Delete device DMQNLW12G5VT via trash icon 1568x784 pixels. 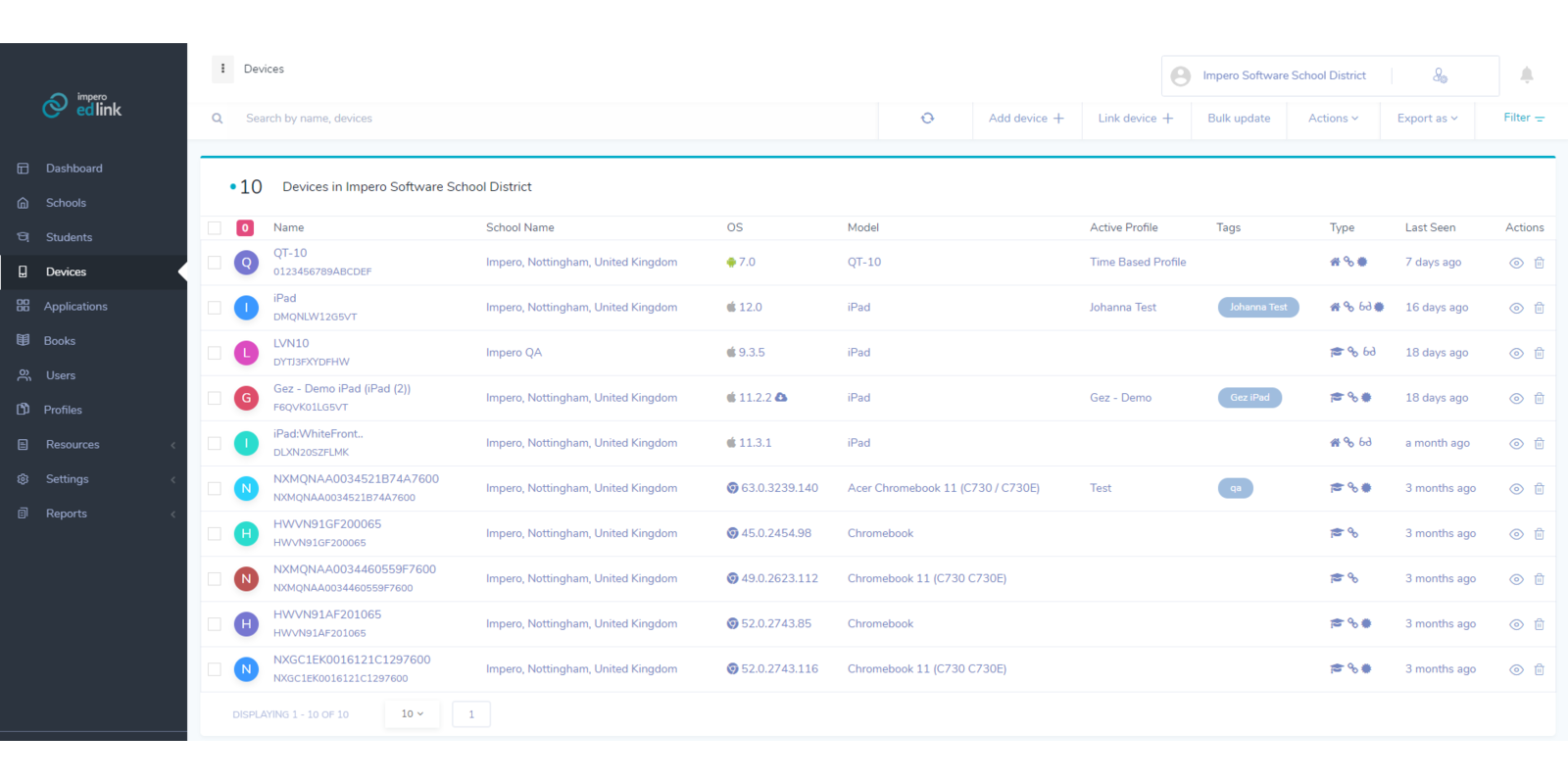(1539, 308)
